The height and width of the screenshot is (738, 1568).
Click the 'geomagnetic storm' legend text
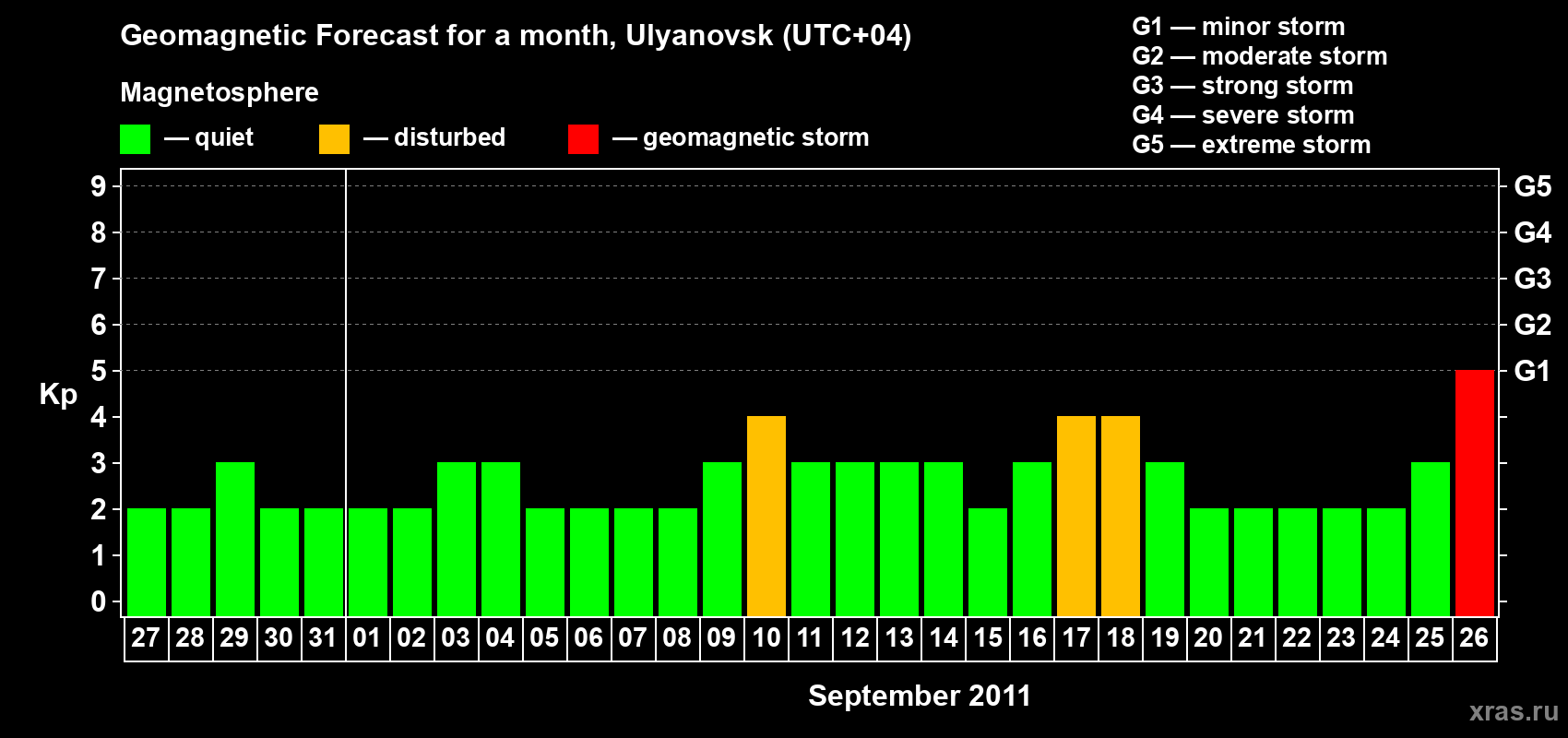[x=756, y=137]
